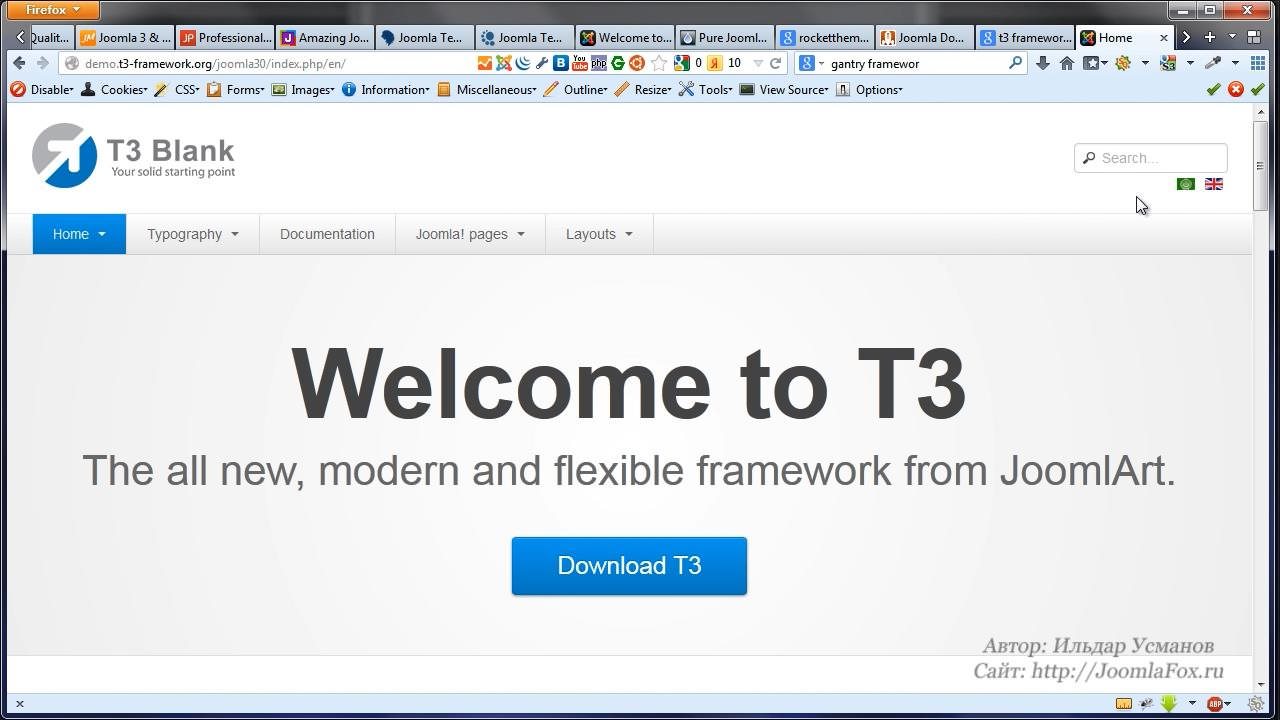
Task: Click the gear icon in the status bar corner
Action: point(1258,704)
